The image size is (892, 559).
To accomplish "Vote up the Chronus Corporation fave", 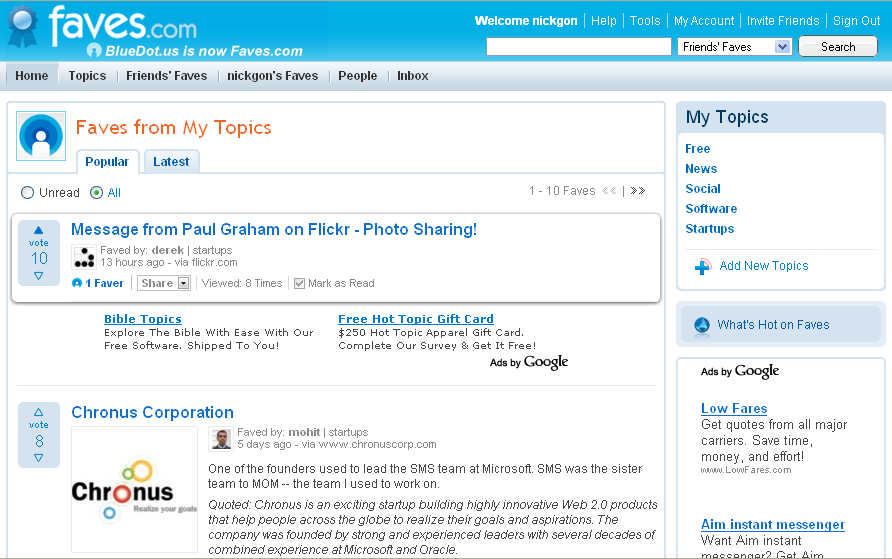I will (x=38, y=412).
